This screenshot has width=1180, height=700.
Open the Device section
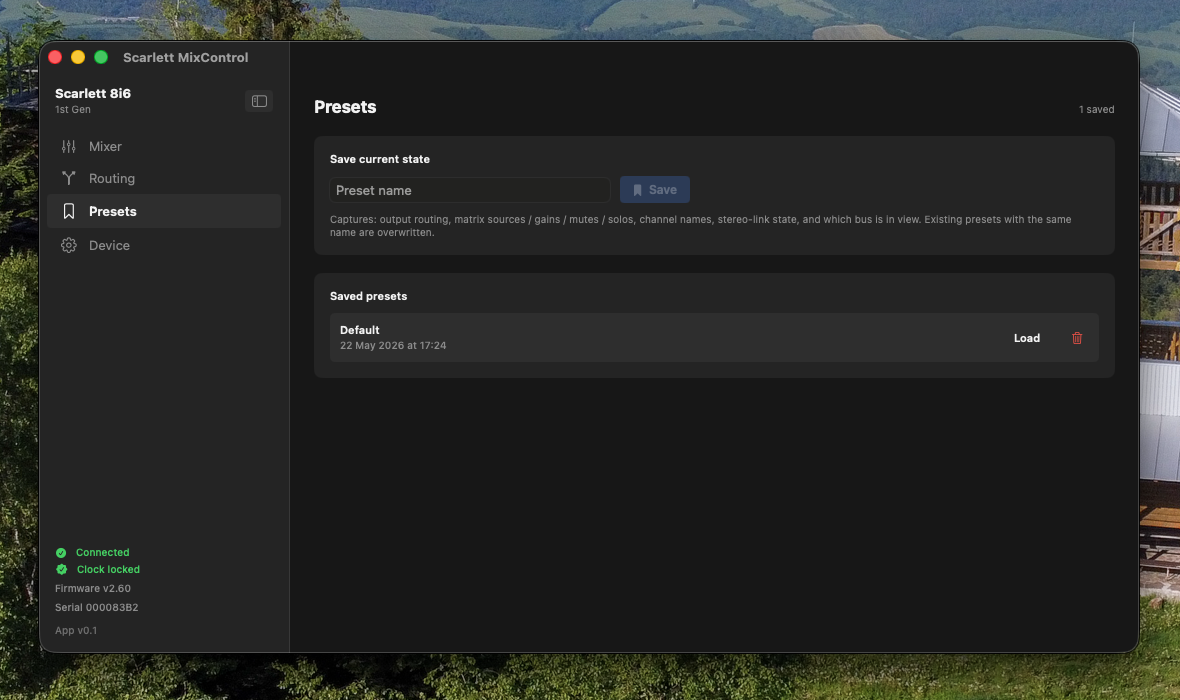tap(164, 245)
